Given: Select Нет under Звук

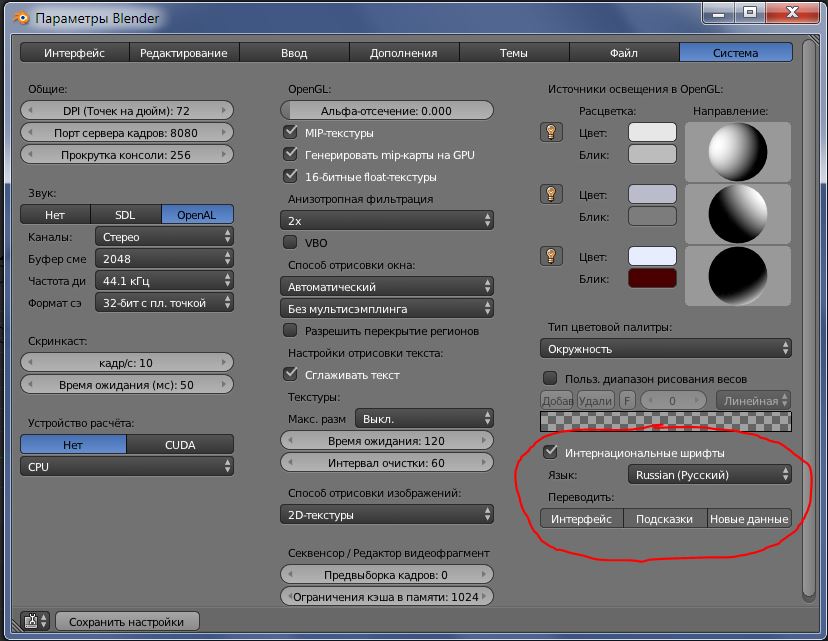Looking at the screenshot, I should [x=55, y=215].
